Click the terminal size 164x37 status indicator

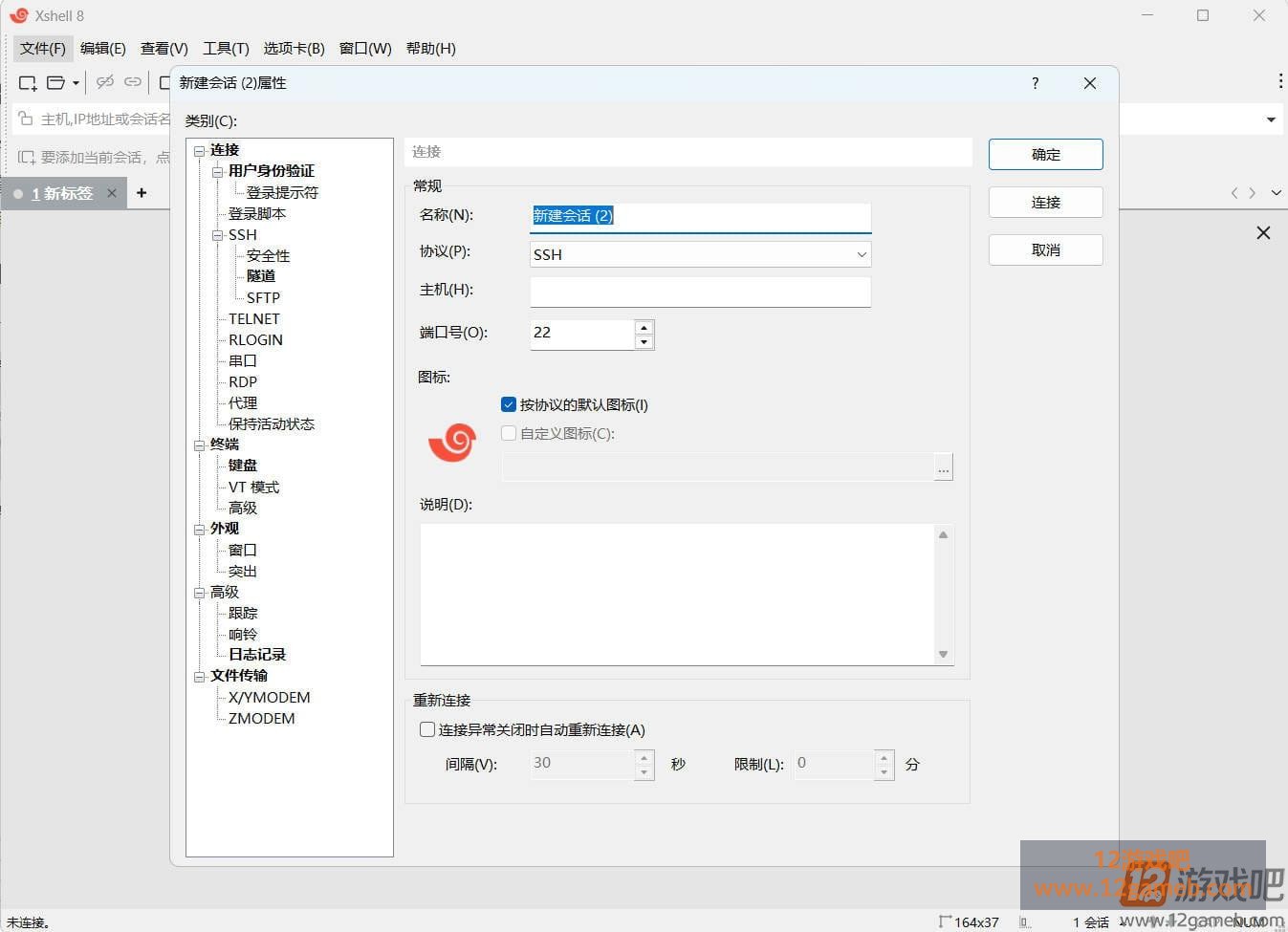(969, 922)
